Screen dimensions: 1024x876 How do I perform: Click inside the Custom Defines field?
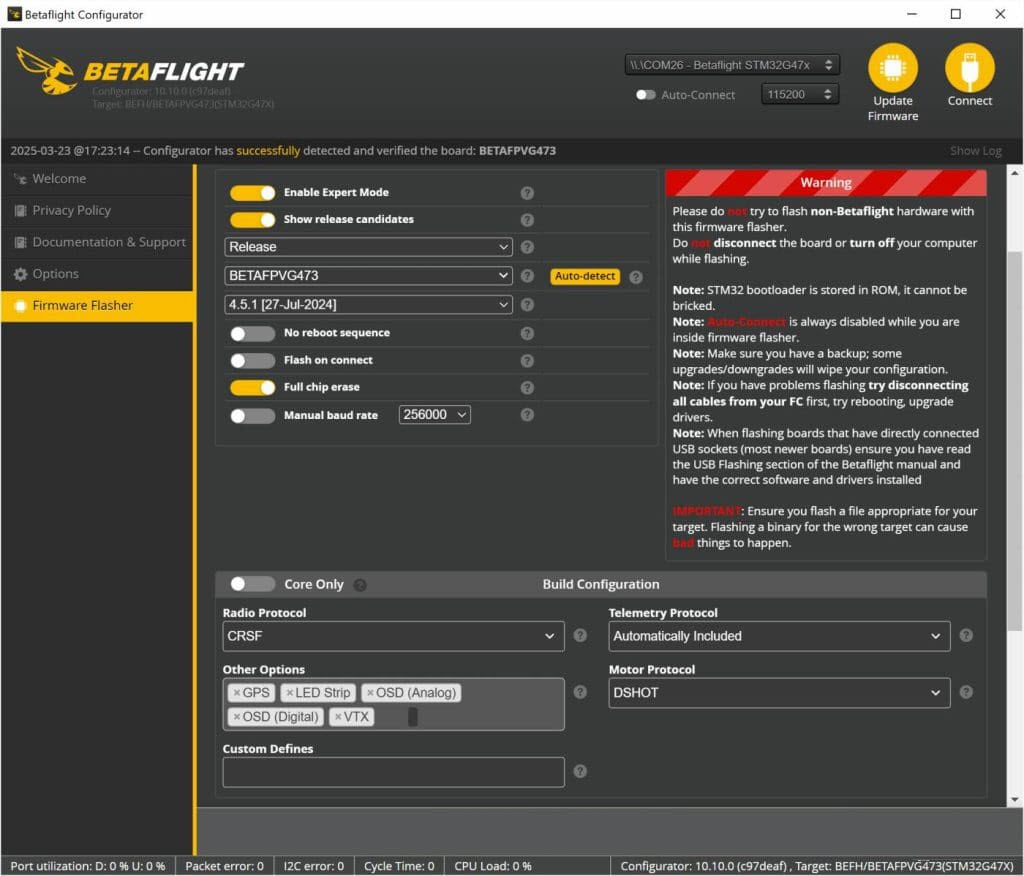coord(393,772)
